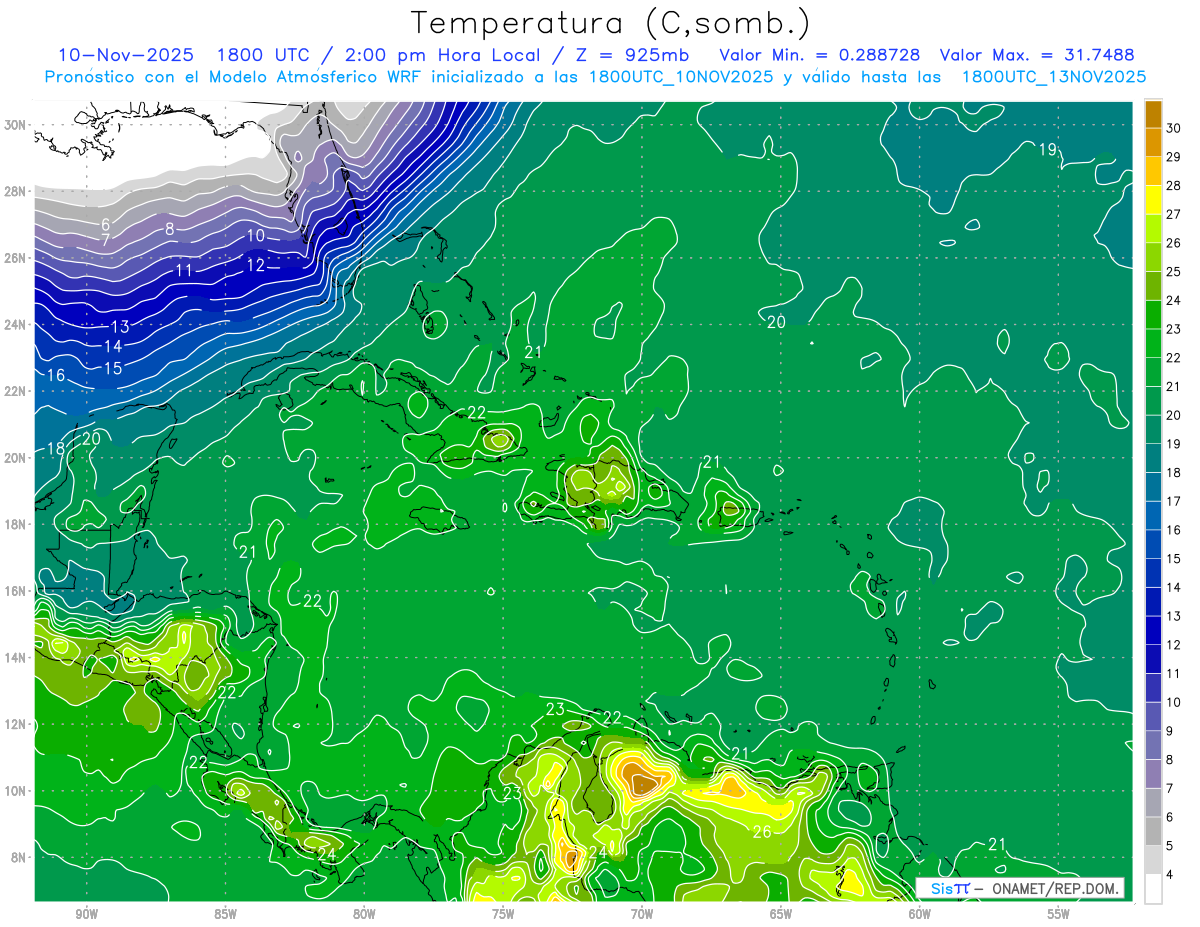
Task: Click the 1800UTC_13NOV2025 valid-until time
Action: [x=1053, y=77]
